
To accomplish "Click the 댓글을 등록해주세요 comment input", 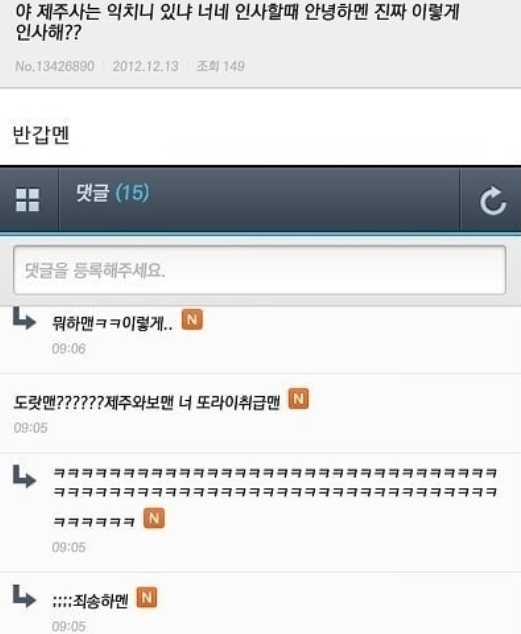I will [x=259, y=270].
